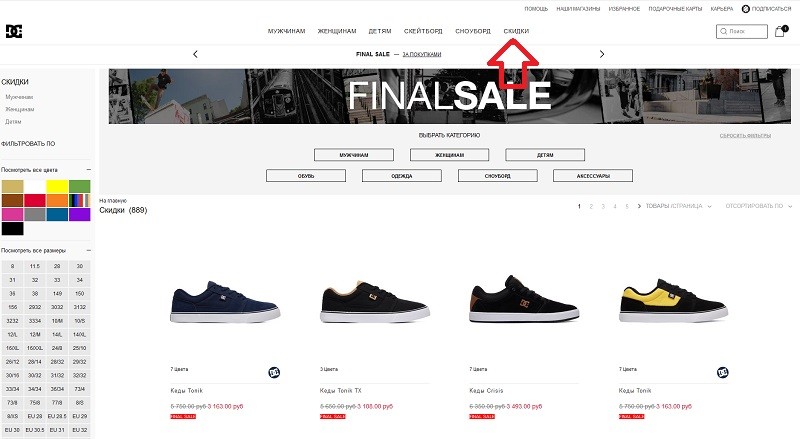This screenshot has width=800, height=439.
Task: Toggle size filter 30
Action: pos(80,266)
